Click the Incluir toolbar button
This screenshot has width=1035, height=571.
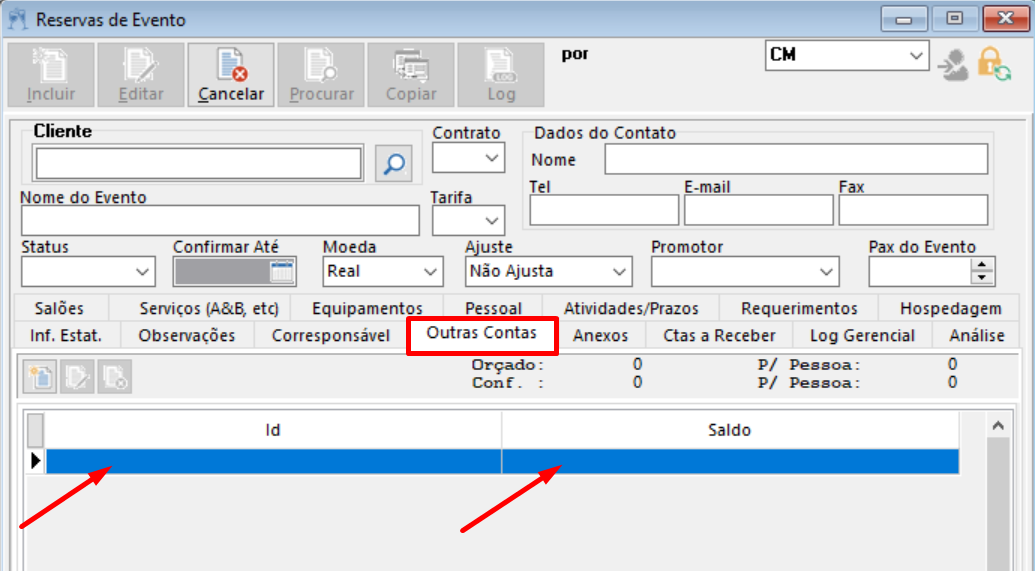(x=51, y=75)
